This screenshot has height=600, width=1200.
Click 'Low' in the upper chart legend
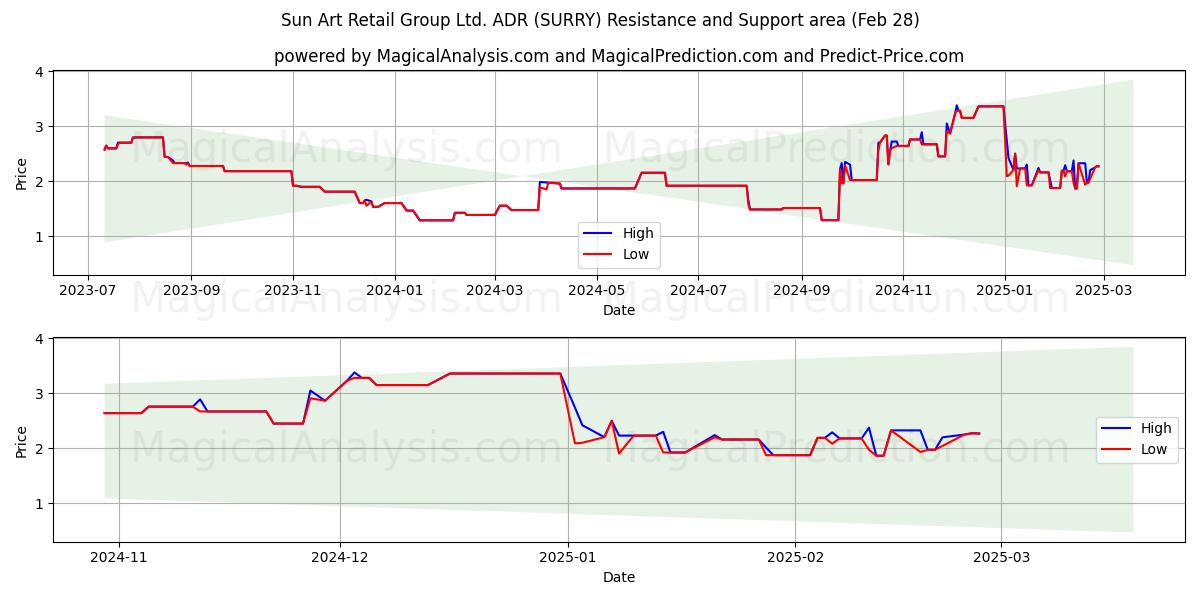click(x=635, y=255)
